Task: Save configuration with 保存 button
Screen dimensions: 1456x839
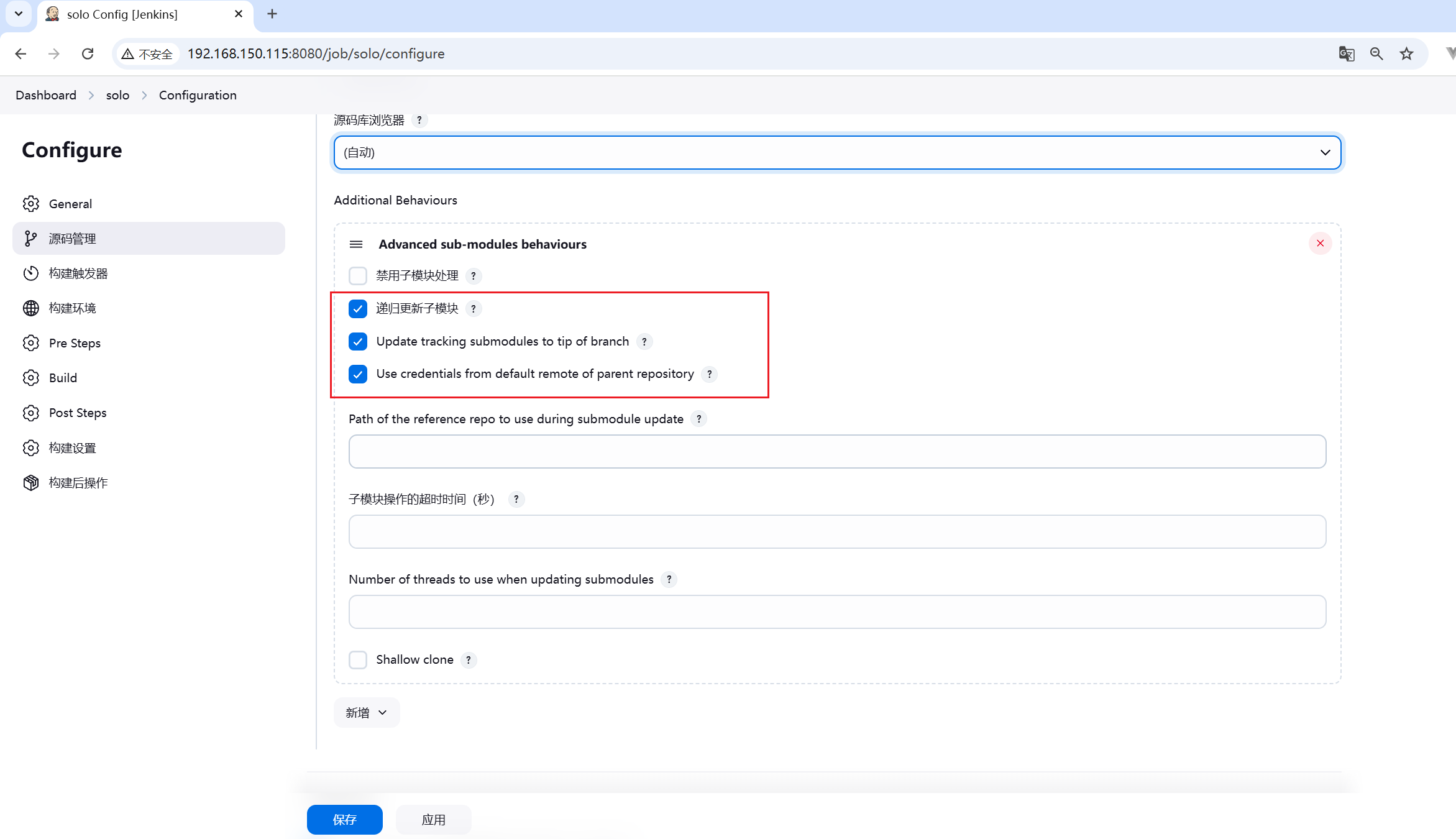Action: click(x=345, y=820)
